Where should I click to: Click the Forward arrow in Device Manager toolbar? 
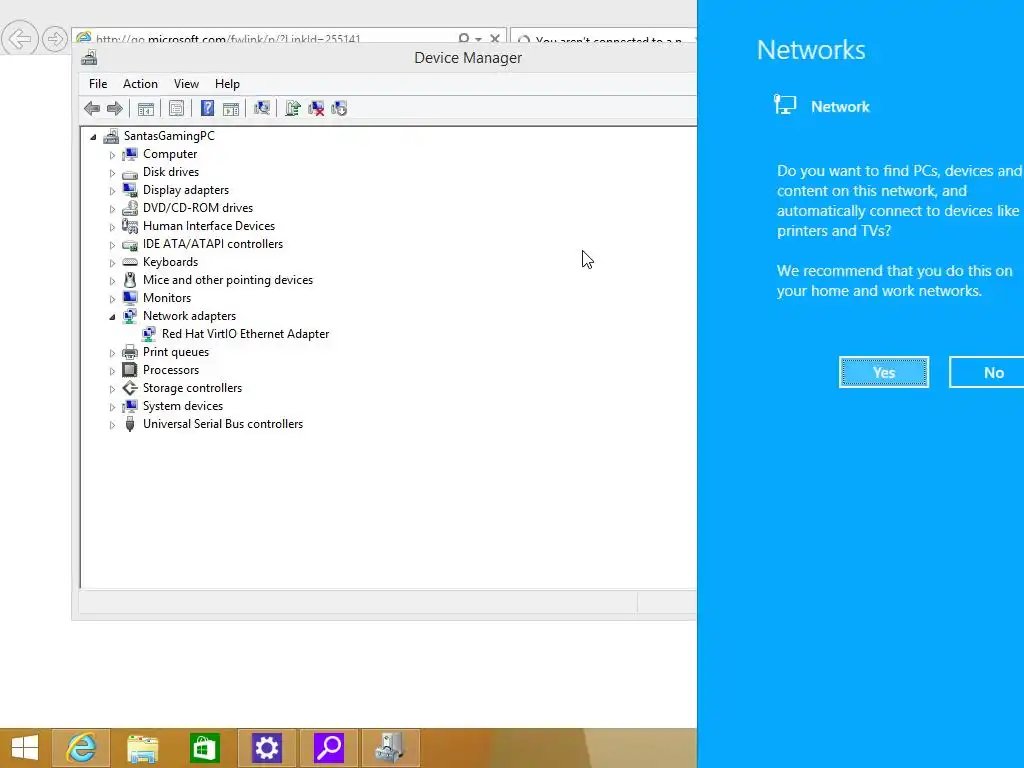pyautogui.click(x=114, y=108)
